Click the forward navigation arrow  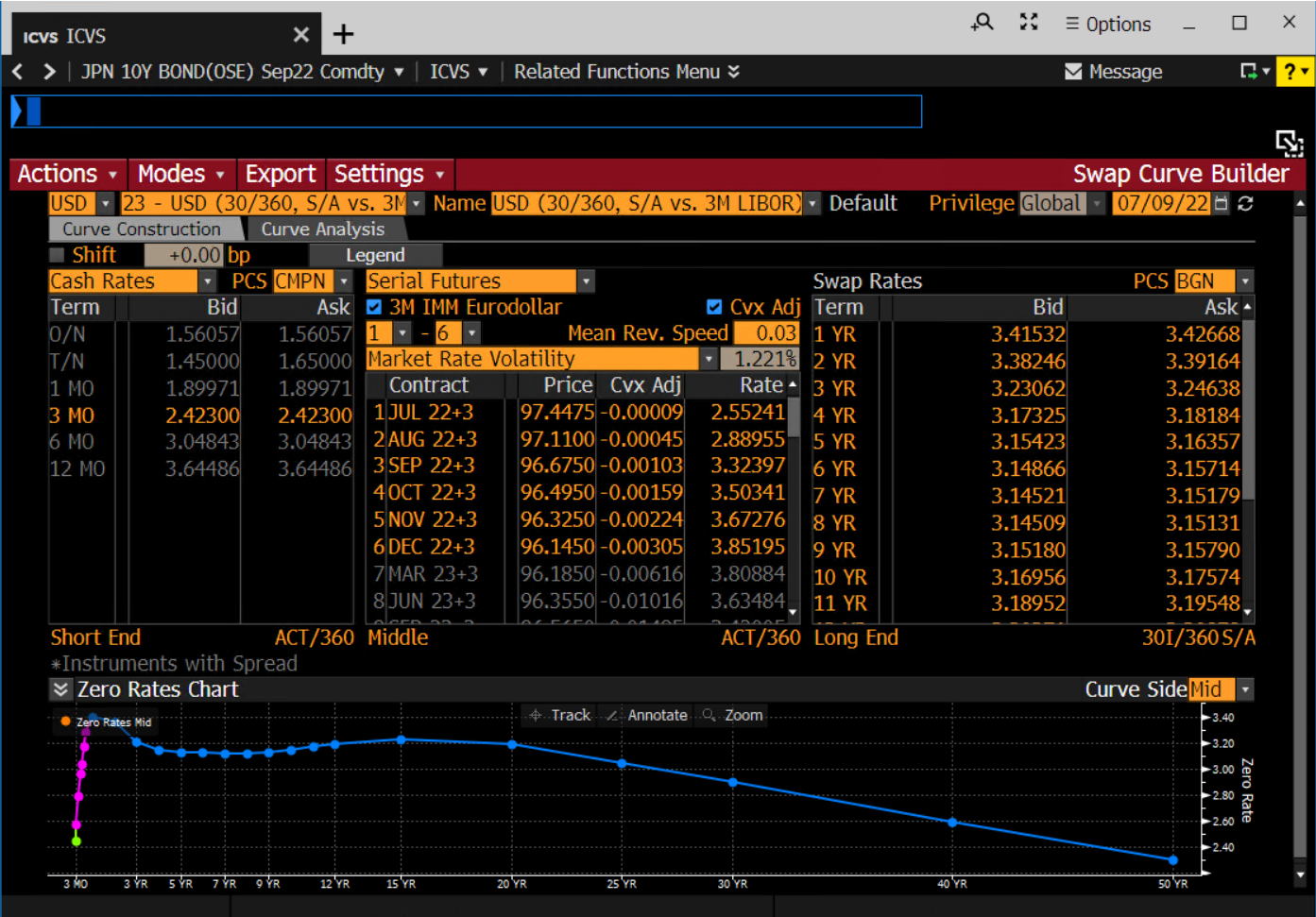pos(49,72)
